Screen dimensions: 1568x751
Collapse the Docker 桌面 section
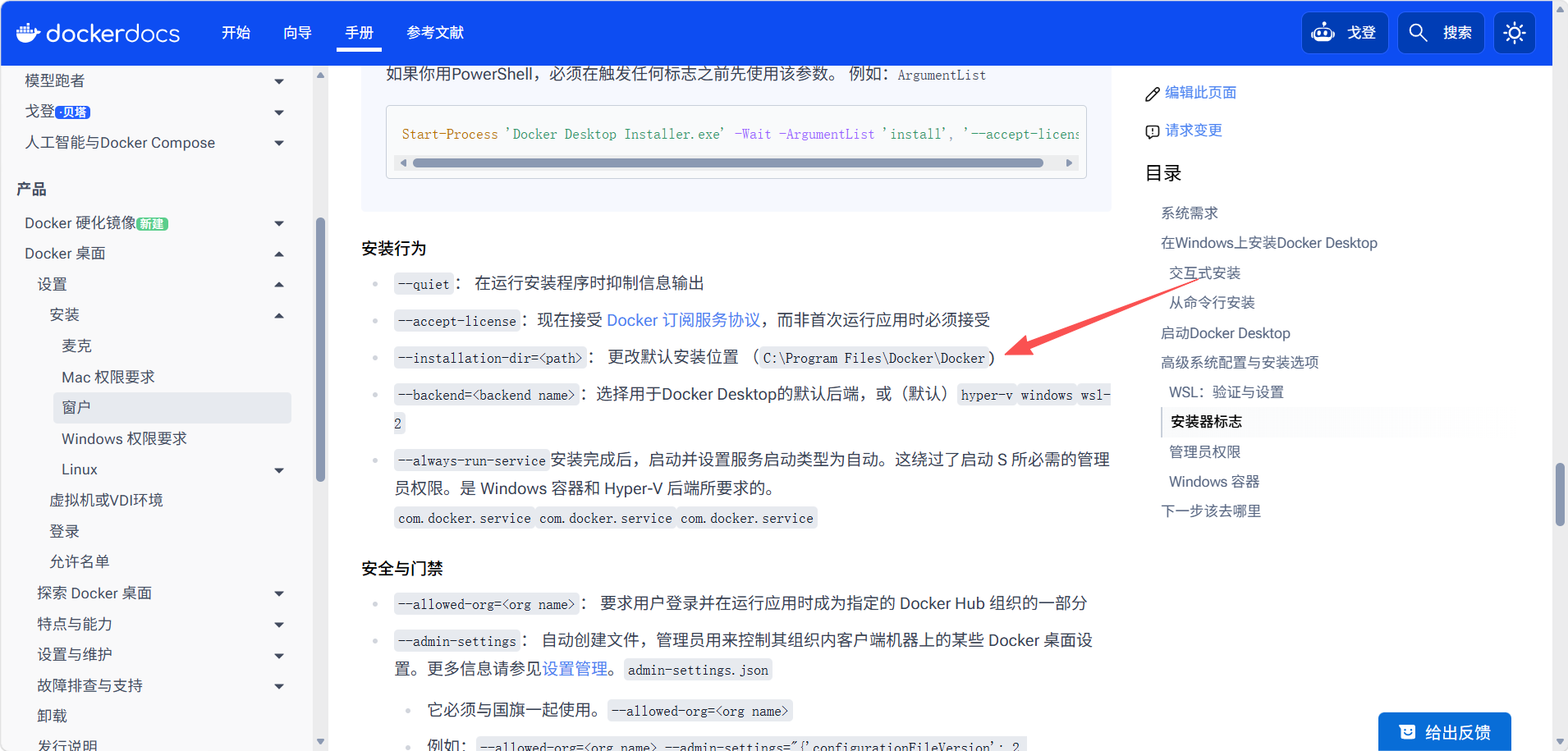coord(279,254)
